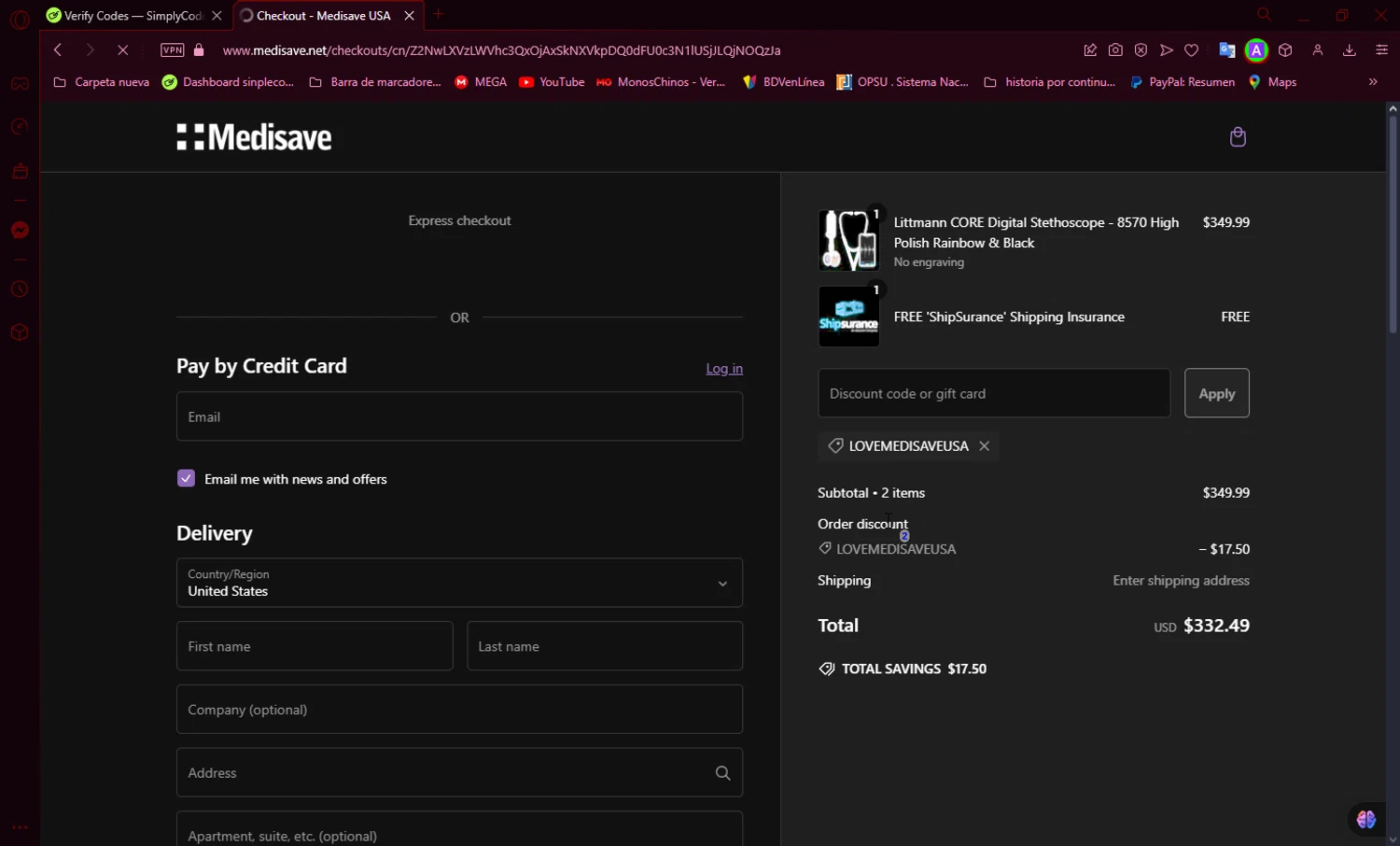This screenshot has width=1400, height=846.
Task: Uncheck Email me with news and offers
Action: [x=186, y=478]
